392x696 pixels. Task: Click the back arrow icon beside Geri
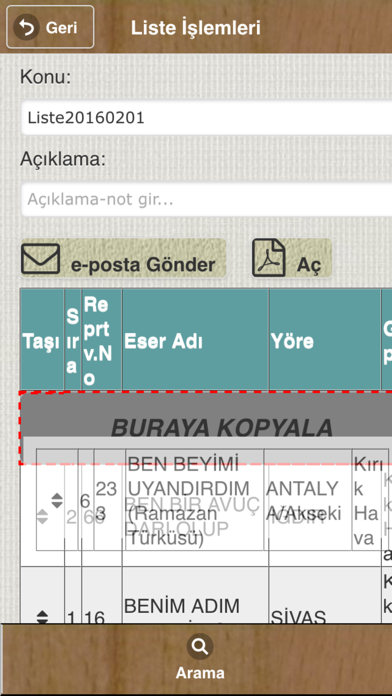[x=26, y=28]
